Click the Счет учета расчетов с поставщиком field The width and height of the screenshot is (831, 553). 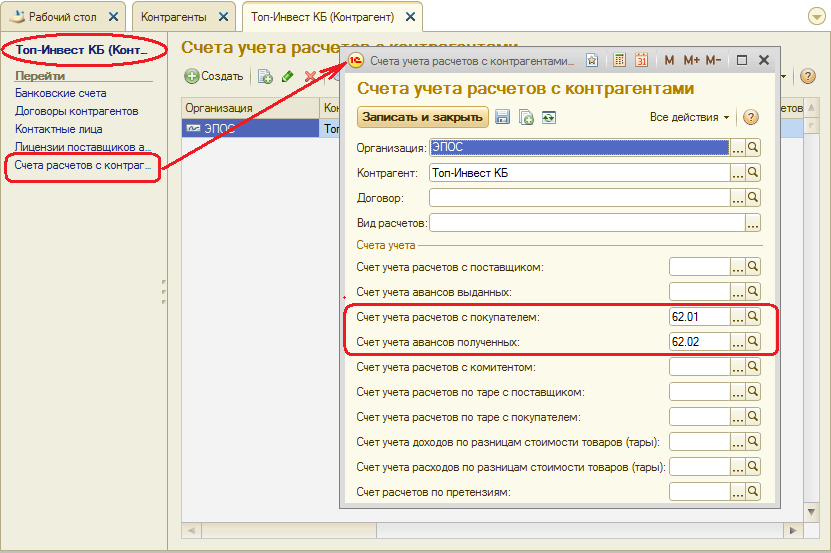698,266
